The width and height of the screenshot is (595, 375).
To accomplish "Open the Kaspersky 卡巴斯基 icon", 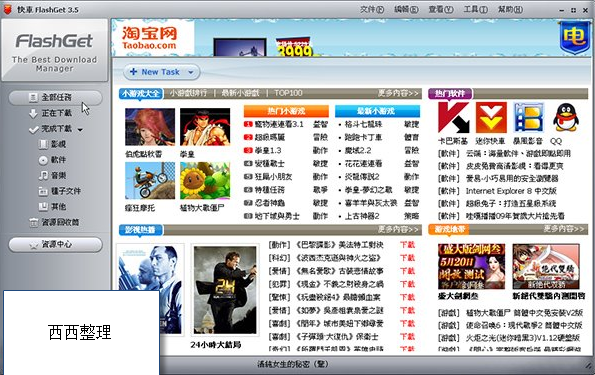I will (x=453, y=118).
